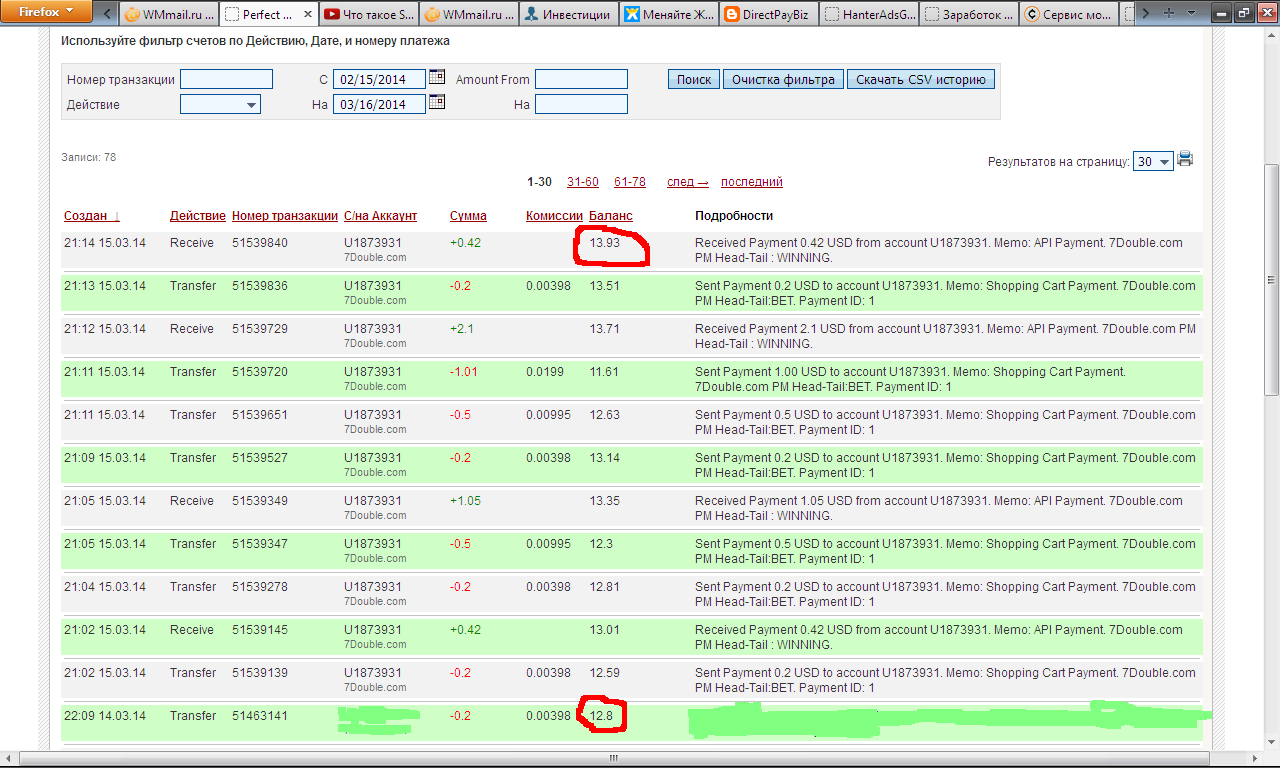Go to records page 61-78

click(630, 182)
